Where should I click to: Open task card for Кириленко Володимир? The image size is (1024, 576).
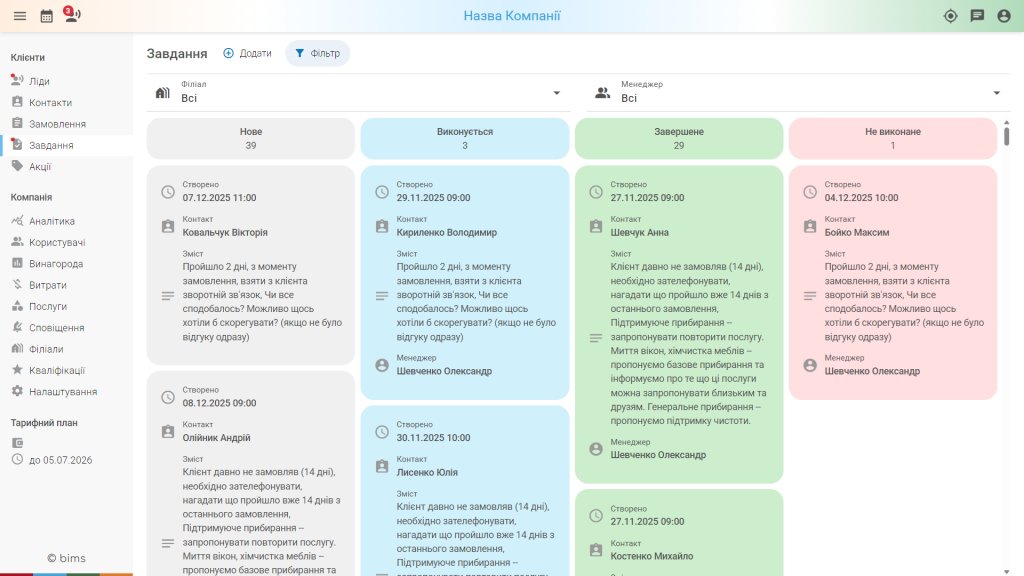tap(465, 282)
